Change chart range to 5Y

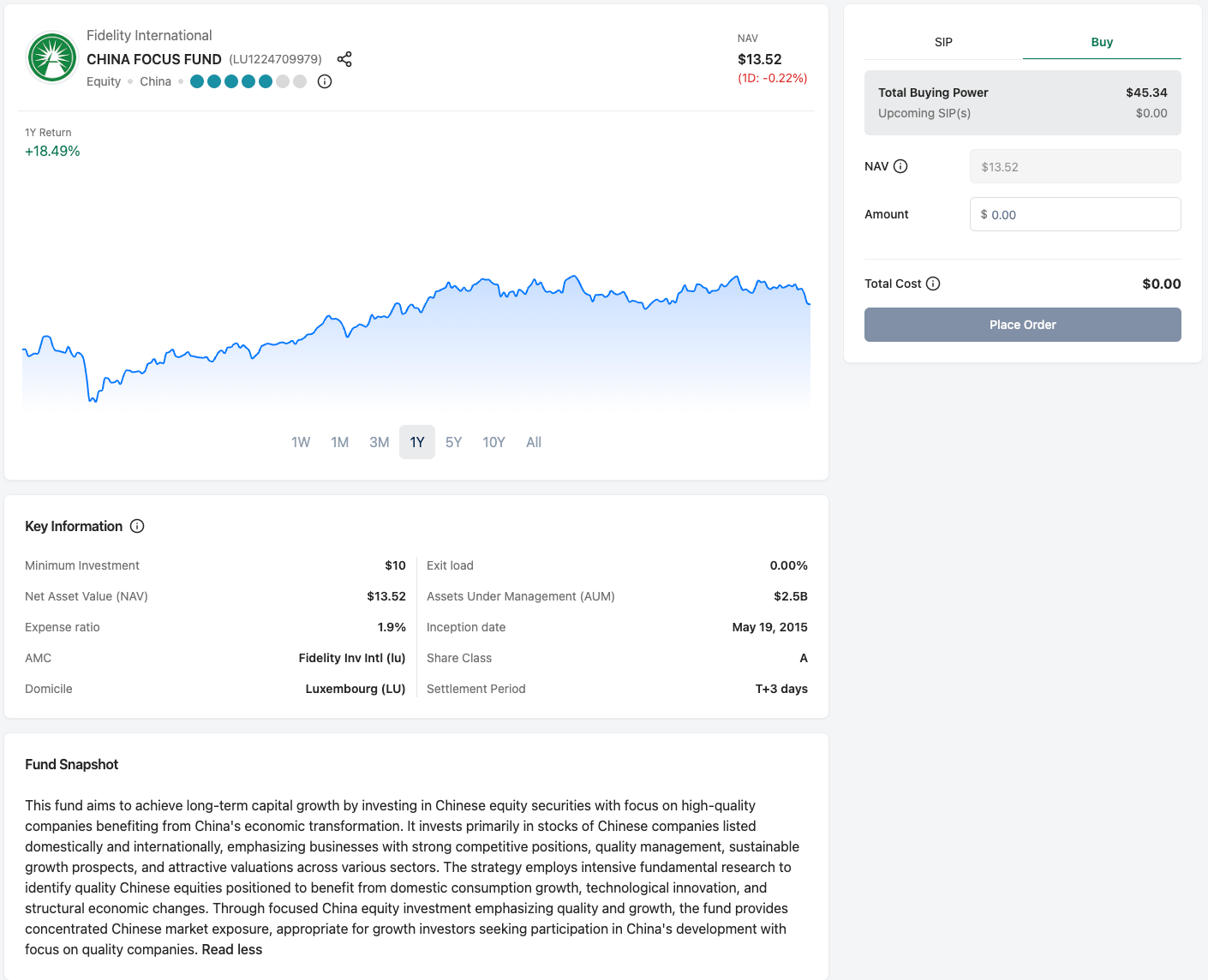pyautogui.click(x=454, y=442)
